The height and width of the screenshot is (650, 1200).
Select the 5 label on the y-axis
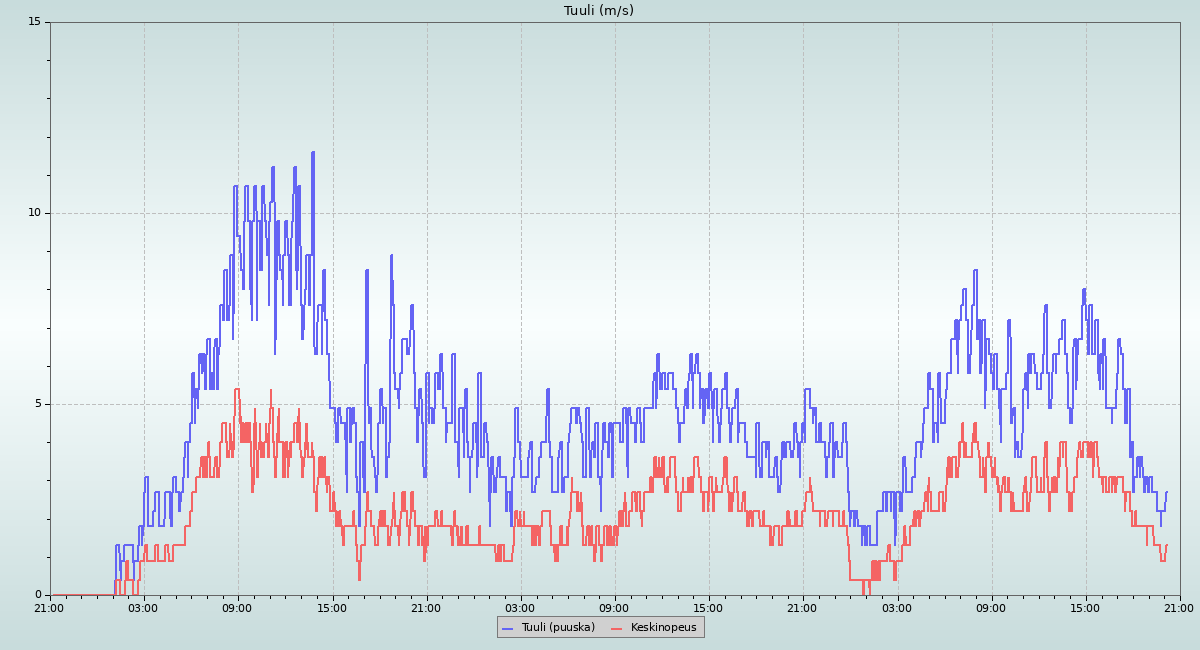point(38,404)
